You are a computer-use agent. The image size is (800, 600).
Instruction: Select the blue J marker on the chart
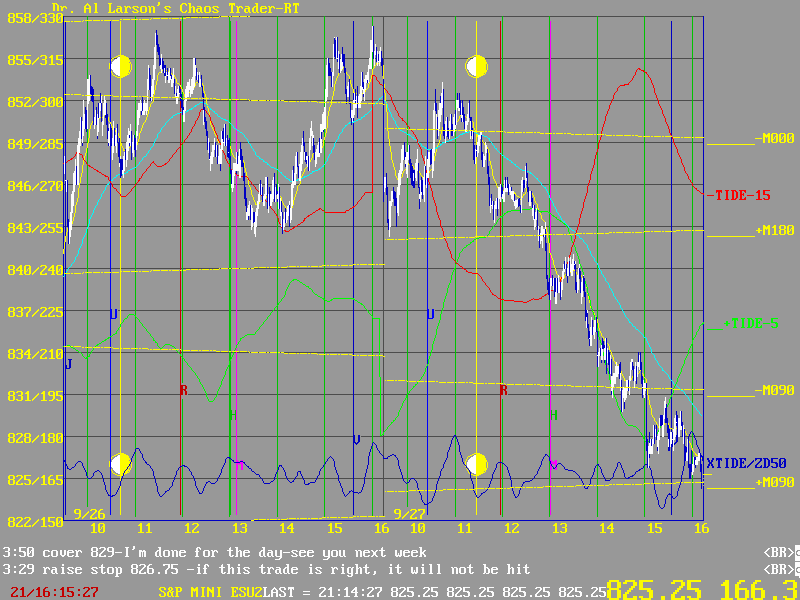tap(68, 365)
